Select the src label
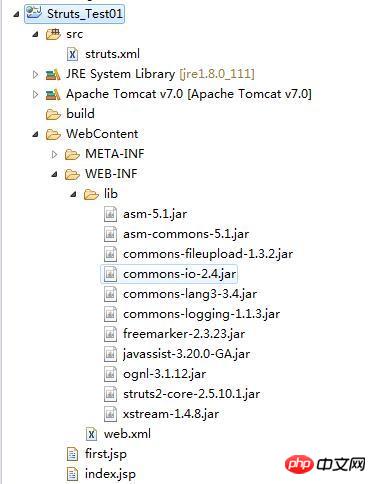Viewport: 376px width, 484px height. (x=74, y=34)
